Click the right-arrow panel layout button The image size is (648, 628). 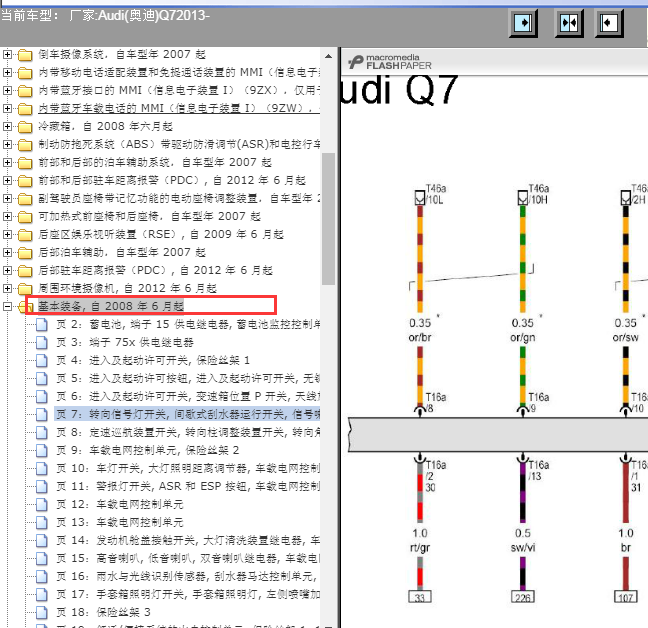(x=523, y=23)
